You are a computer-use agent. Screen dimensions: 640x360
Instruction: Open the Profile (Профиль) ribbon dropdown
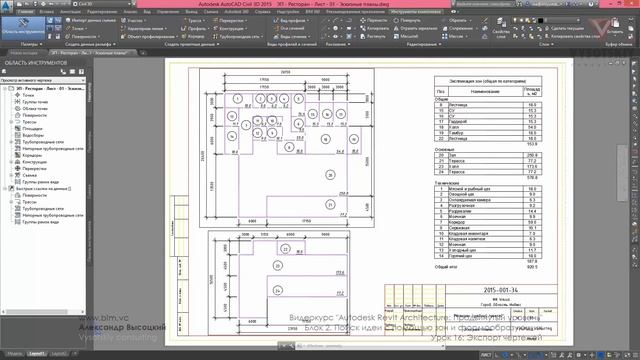pyautogui.click(x=195, y=29)
